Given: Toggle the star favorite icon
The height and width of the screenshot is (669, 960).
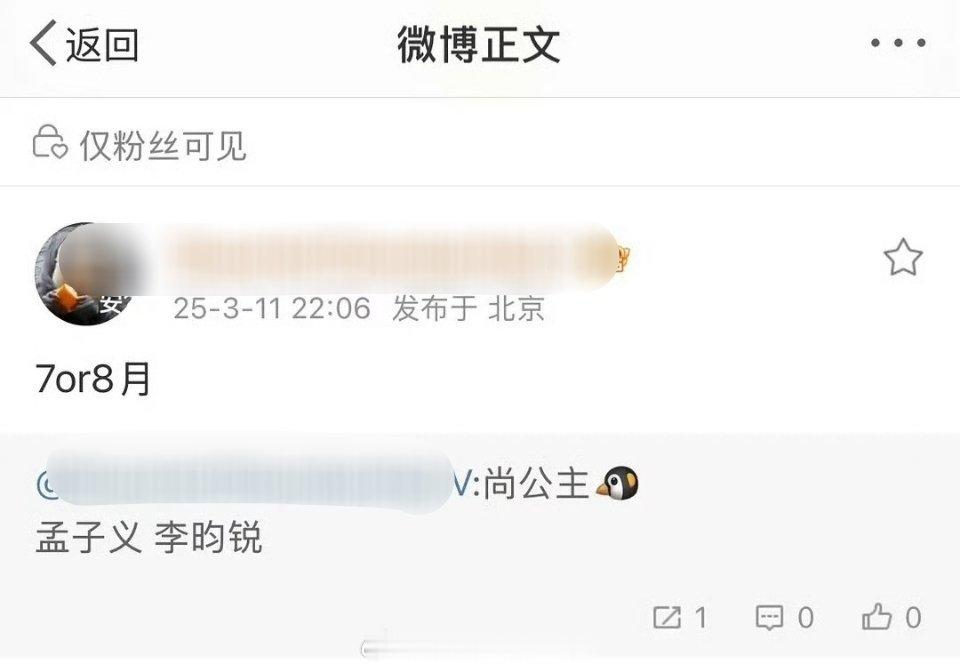Looking at the screenshot, I should pyautogui.click(x=902, y=258).
